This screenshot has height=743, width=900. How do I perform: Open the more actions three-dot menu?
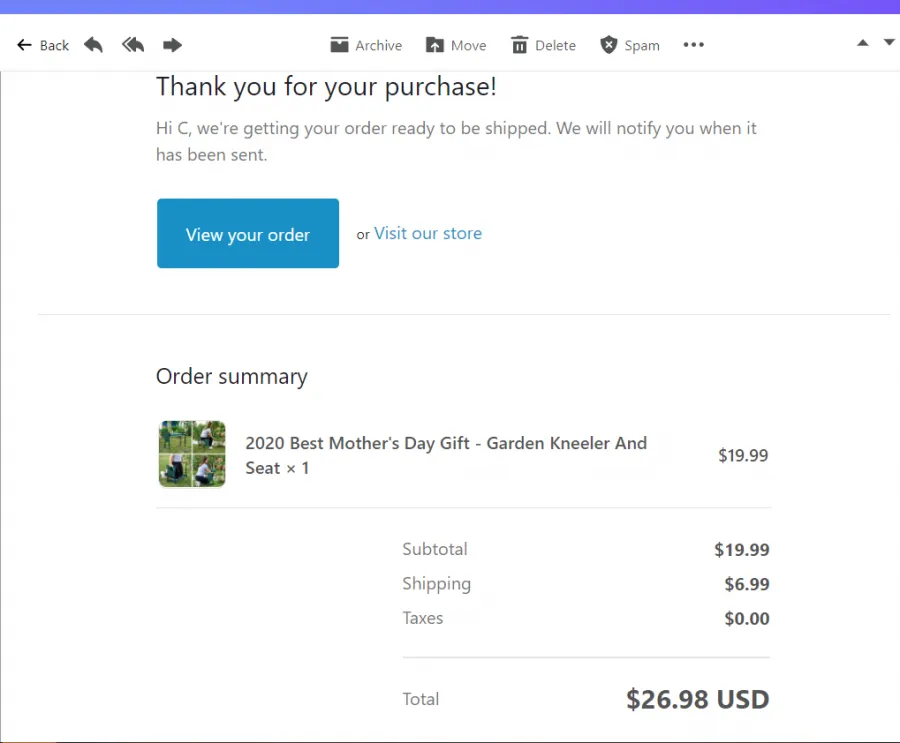pyautogui.click(x=693, y=45)
